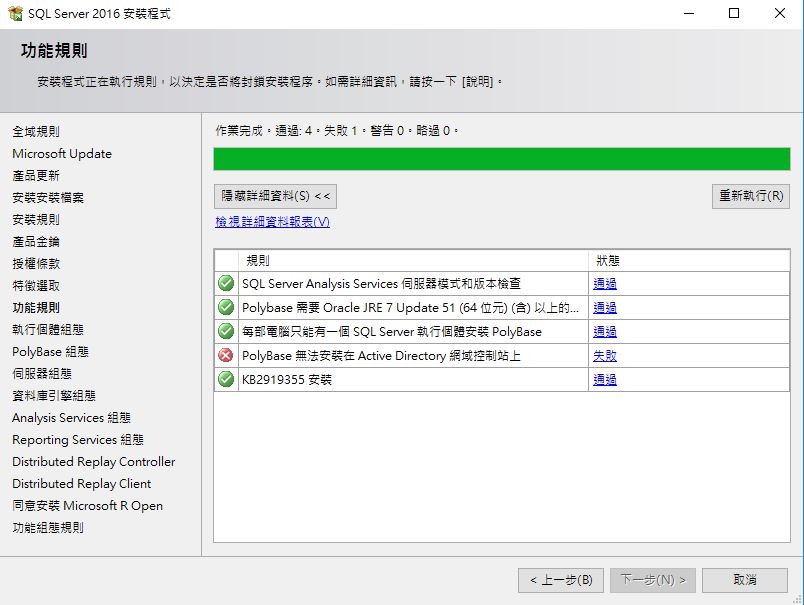Re-run rules with 重新執行(R) button
The width and height of the screenshot is (804, 605).
pos(751,196)
